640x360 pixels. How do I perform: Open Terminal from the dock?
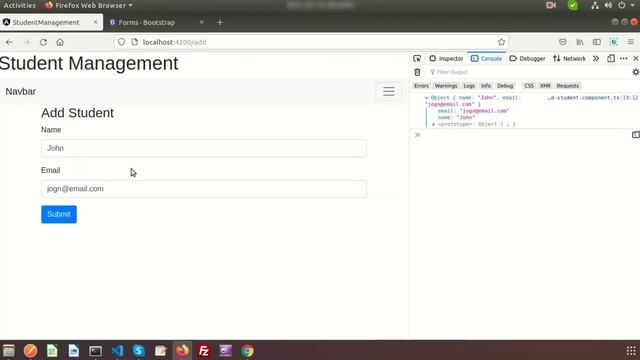96,351
